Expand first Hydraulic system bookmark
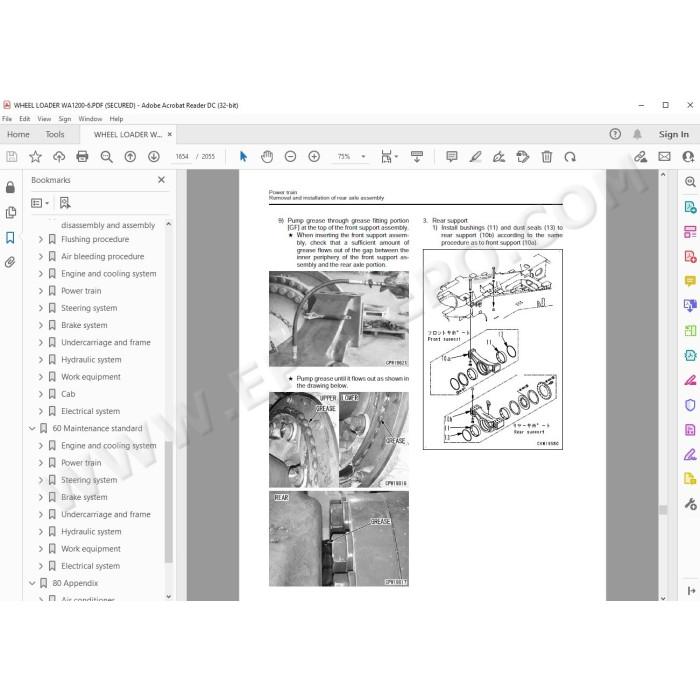 (x=41, y=360)
